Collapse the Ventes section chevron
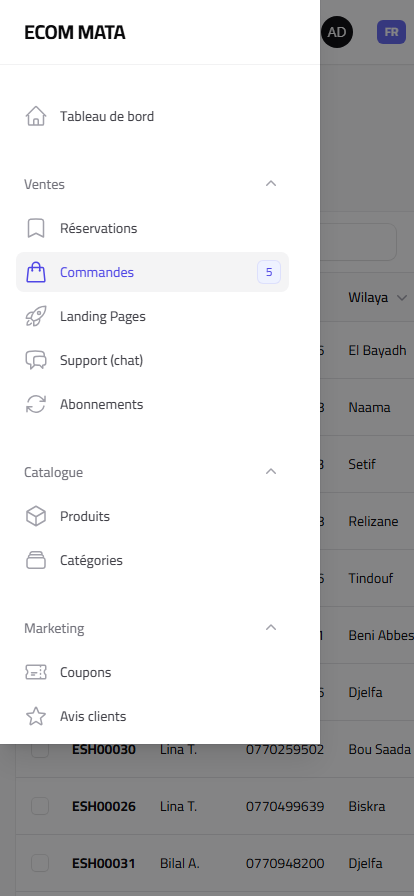Viewport: 414px width, 896px height. coord(271,183)
